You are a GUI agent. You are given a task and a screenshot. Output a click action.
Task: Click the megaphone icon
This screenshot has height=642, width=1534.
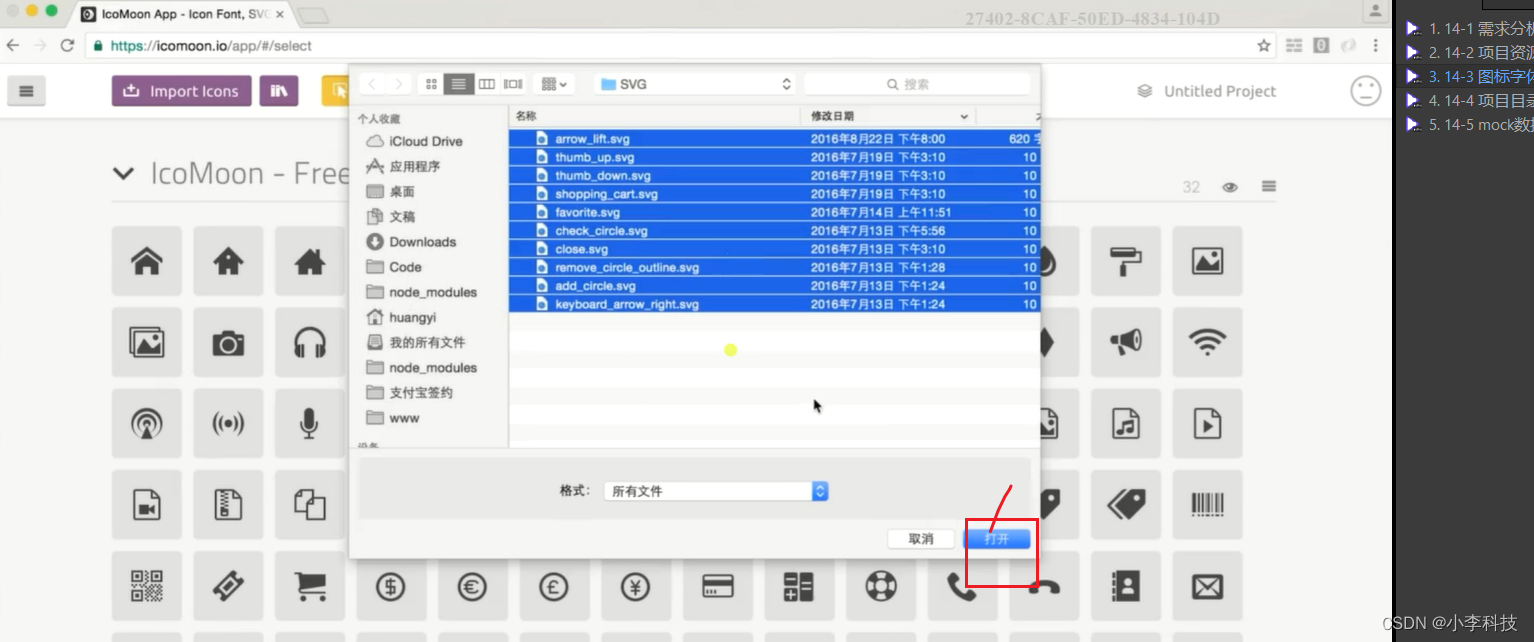[1126, 343]
